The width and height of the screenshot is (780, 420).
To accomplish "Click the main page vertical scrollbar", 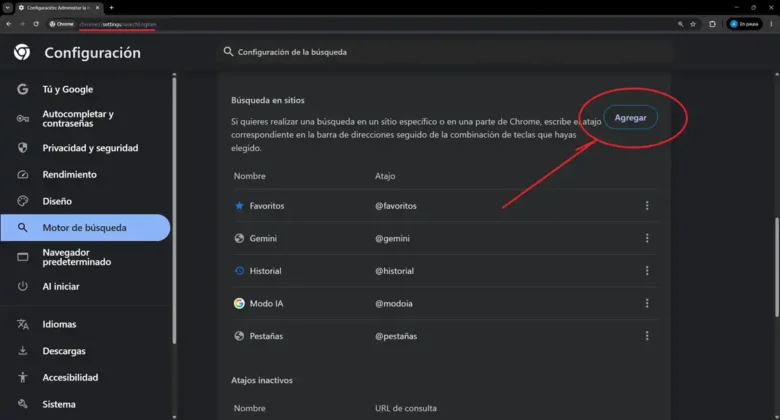I will [x=777, y=267].
